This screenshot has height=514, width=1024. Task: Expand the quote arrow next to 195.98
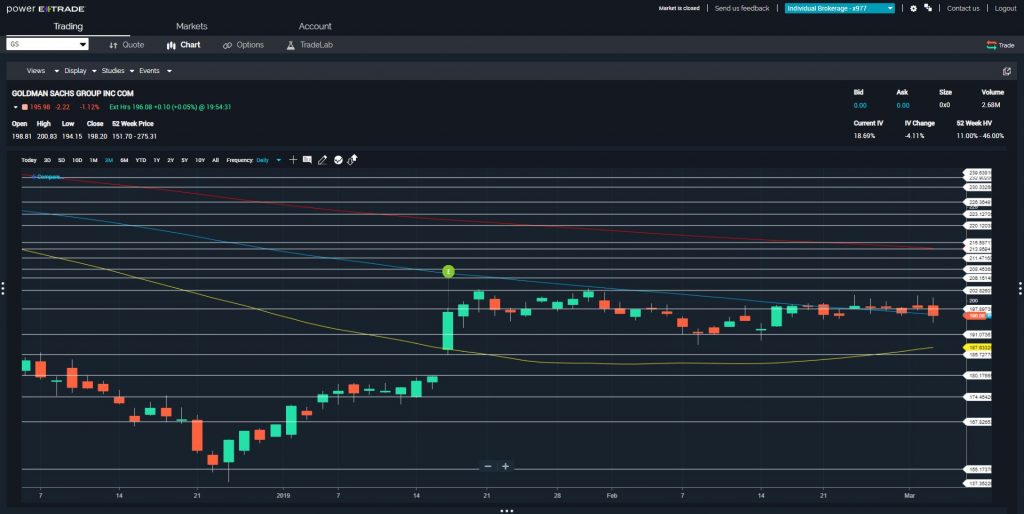pyautogui.click(x=16, y=107)
